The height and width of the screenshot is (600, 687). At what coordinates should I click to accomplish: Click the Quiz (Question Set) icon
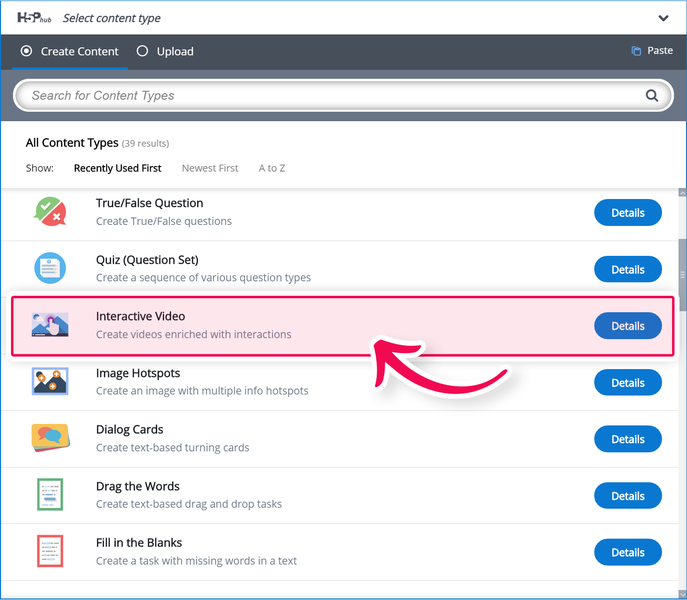(x=50, y=268)
